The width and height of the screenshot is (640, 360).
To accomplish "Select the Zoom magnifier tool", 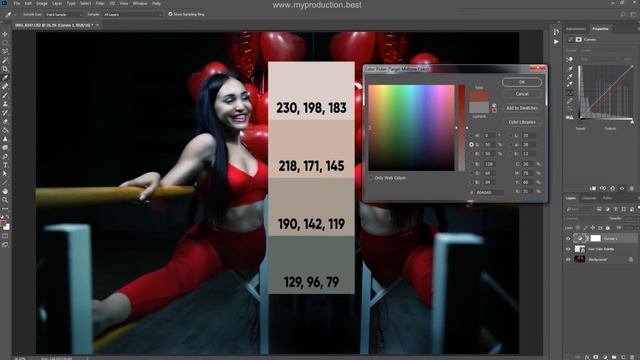I will point(5,200).
